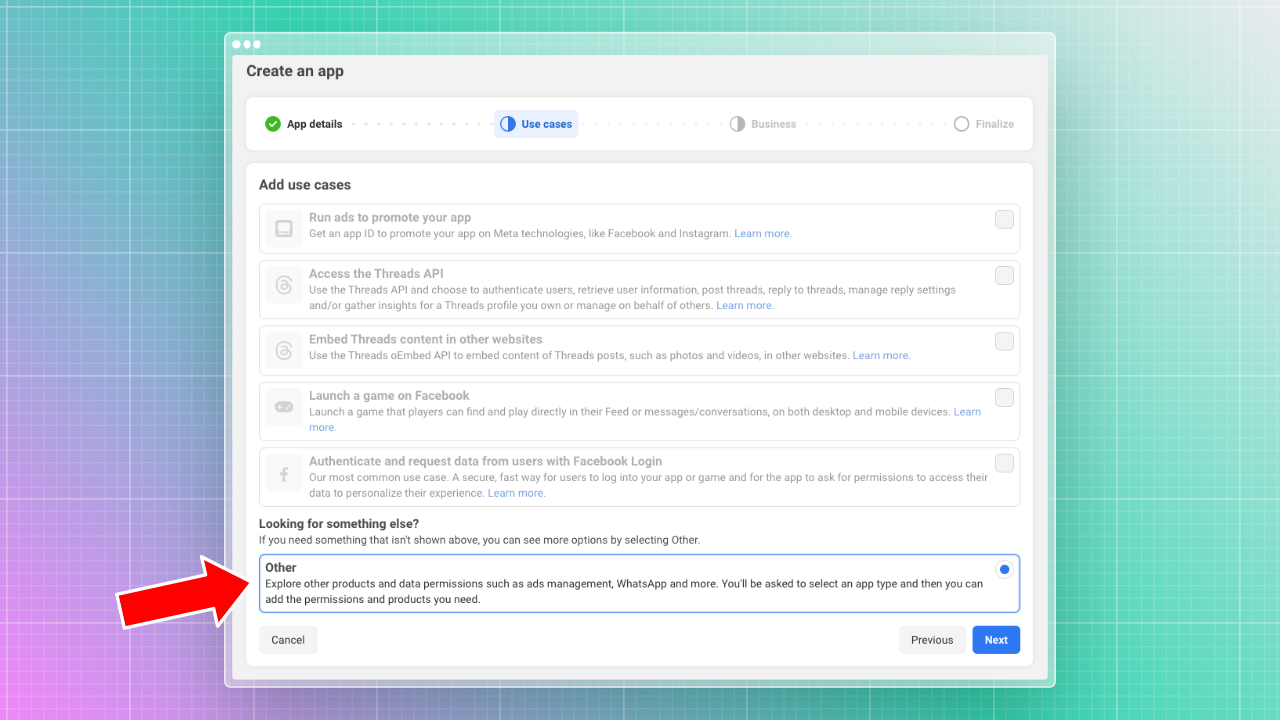Image resolution: width=1280 pixels, height=720 pixels.
Task: Select the Other radio button
Action: pos(1004,569)
